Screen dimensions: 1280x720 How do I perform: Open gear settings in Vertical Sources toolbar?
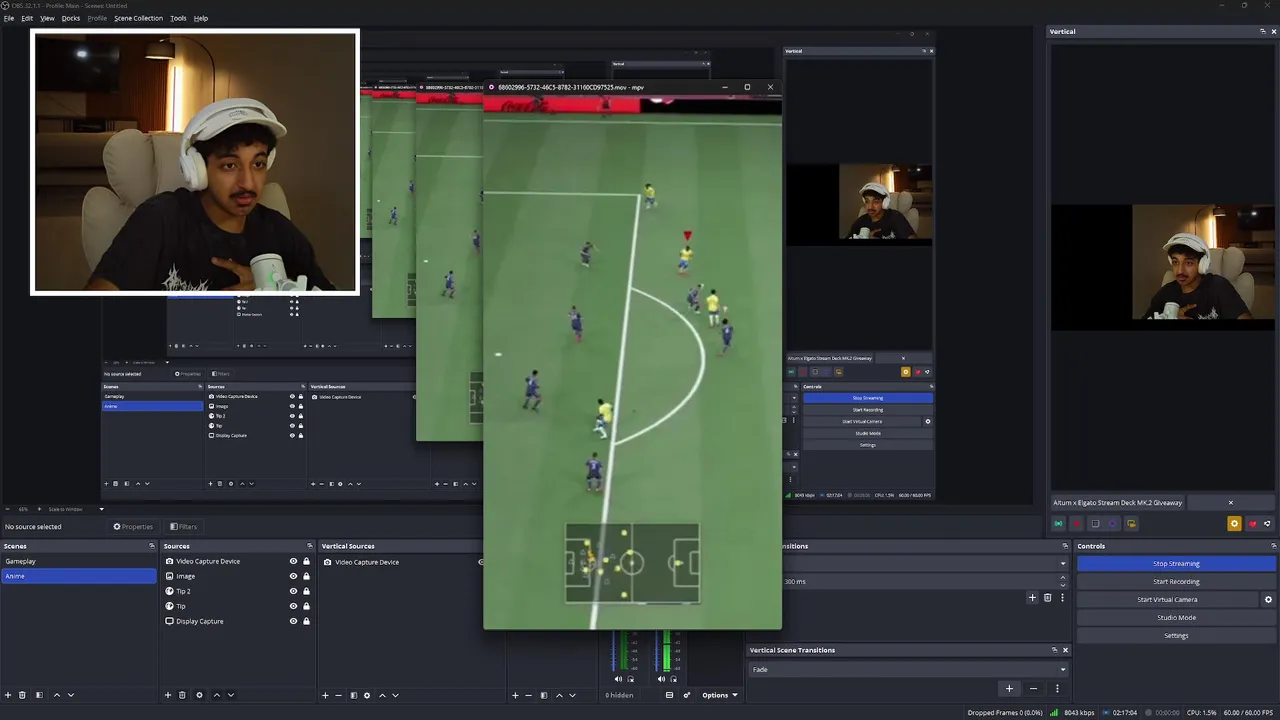[366, 695]
